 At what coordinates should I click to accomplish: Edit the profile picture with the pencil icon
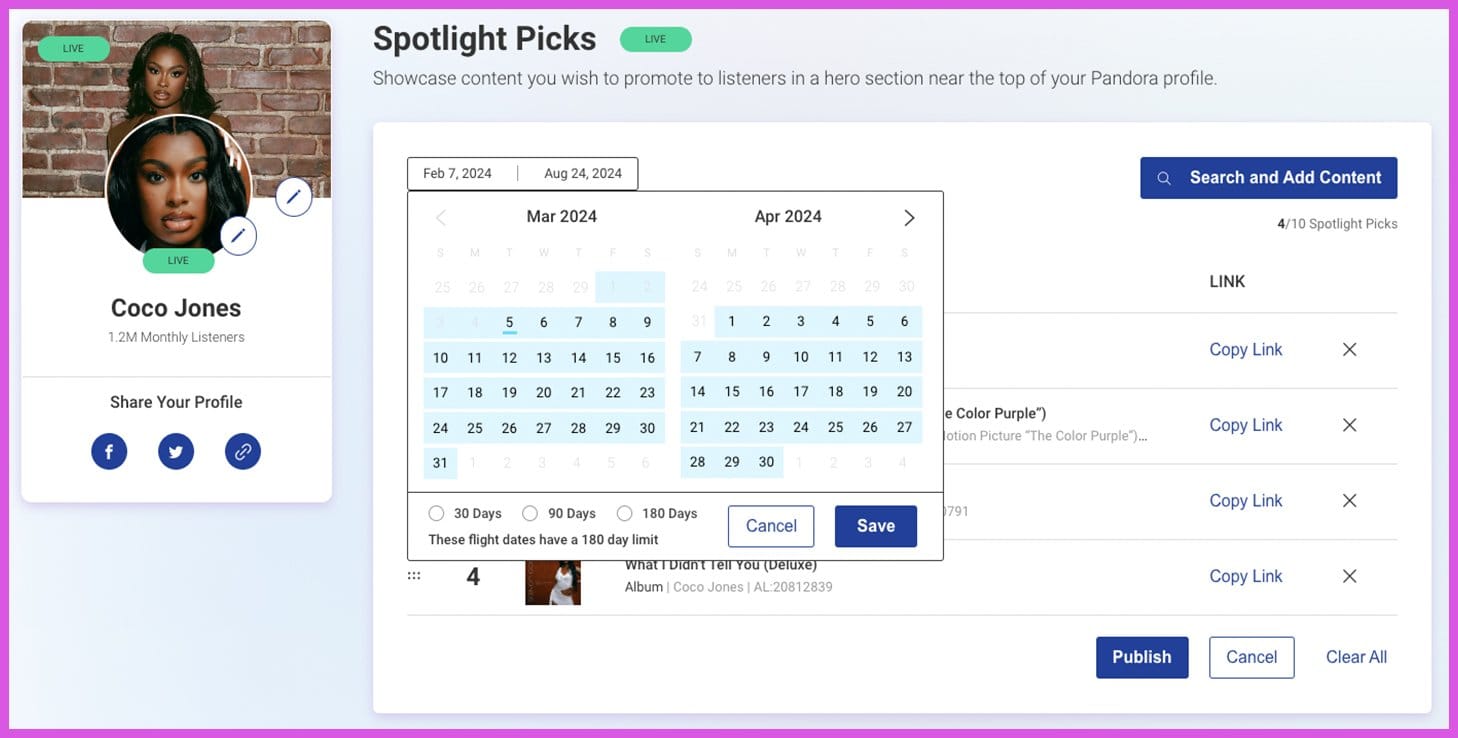[237, 235]
